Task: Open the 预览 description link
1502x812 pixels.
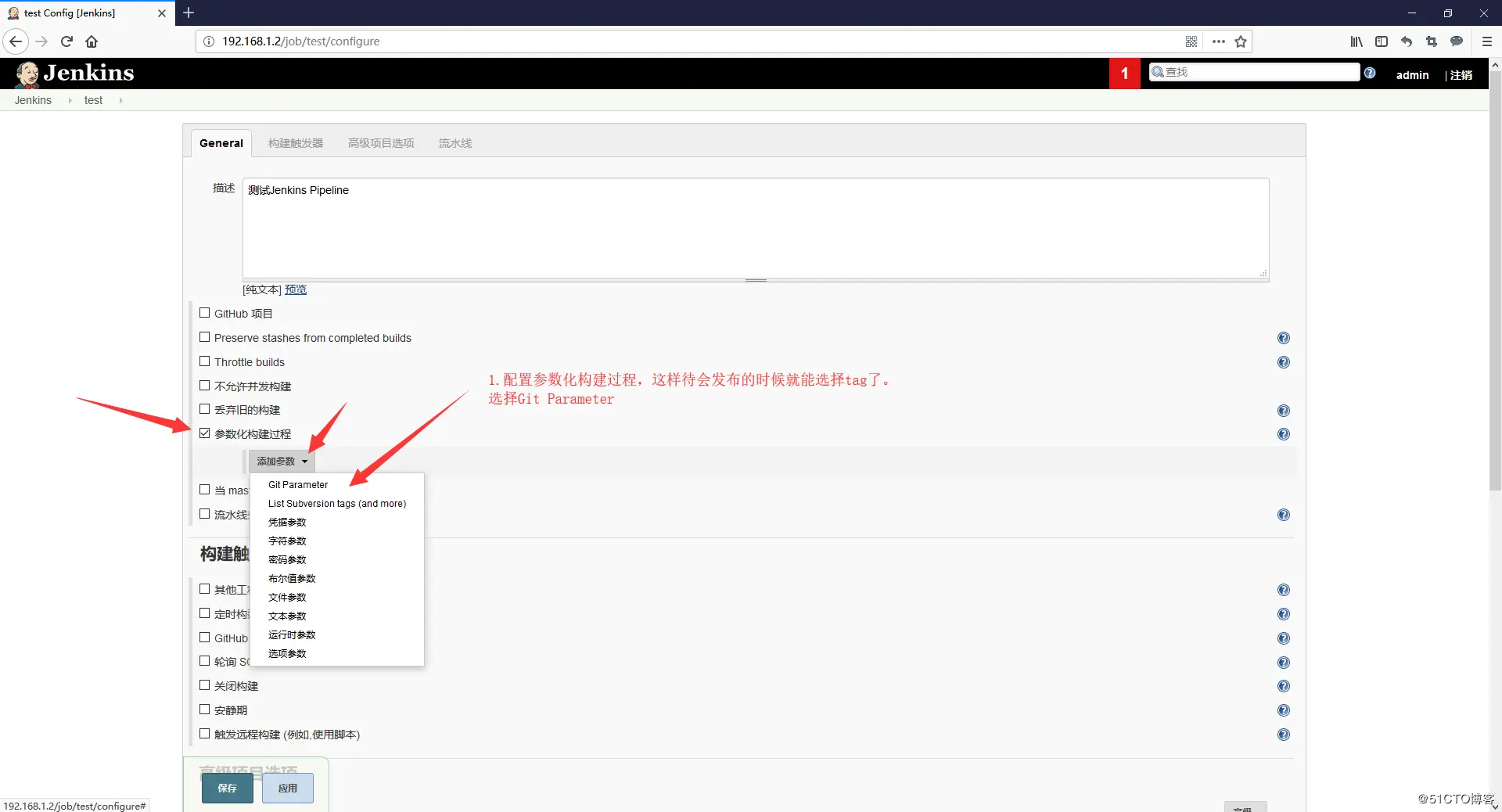Action: tap(296, 289)
